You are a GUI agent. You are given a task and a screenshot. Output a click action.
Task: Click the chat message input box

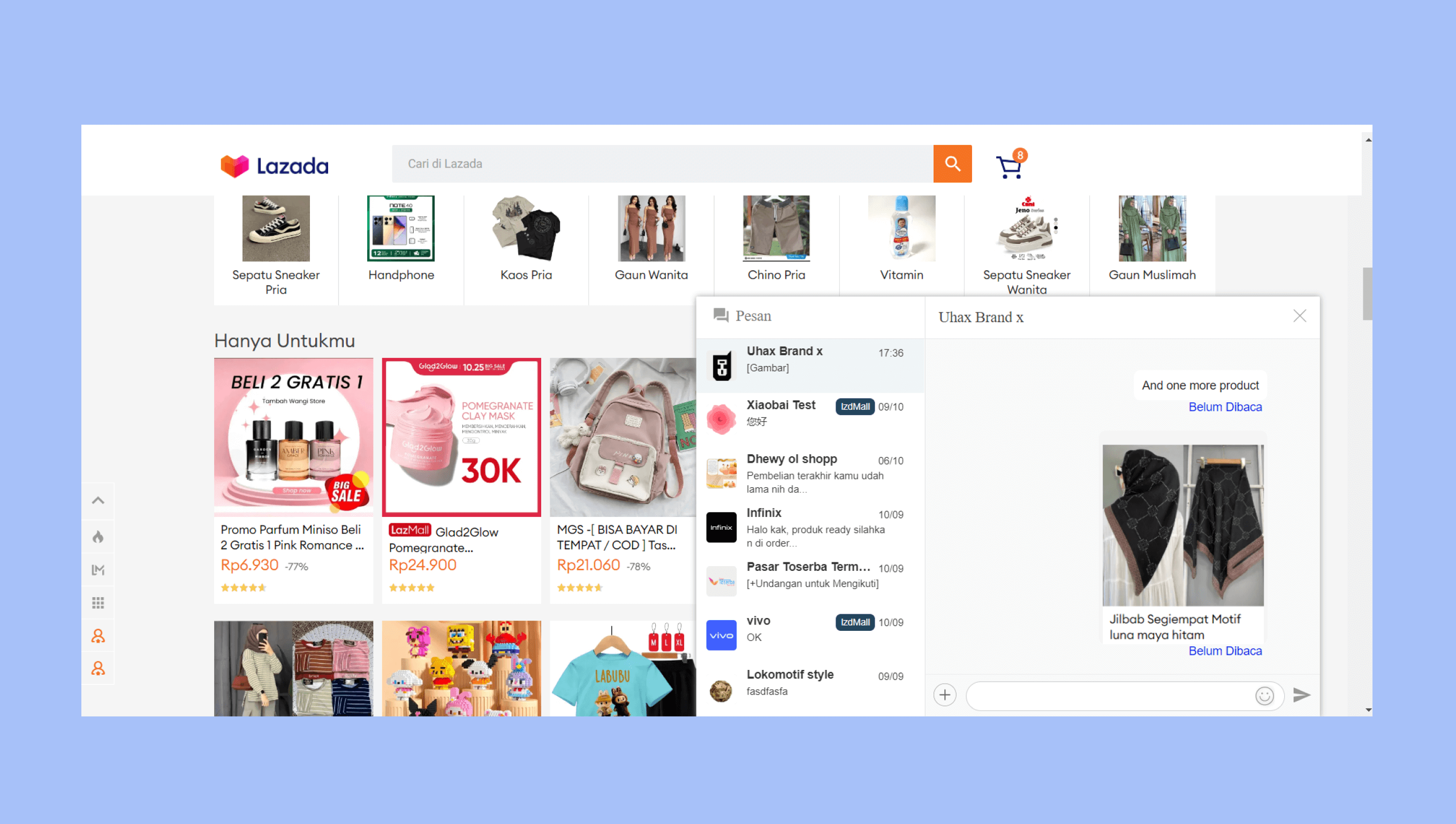pos(1110,695)
